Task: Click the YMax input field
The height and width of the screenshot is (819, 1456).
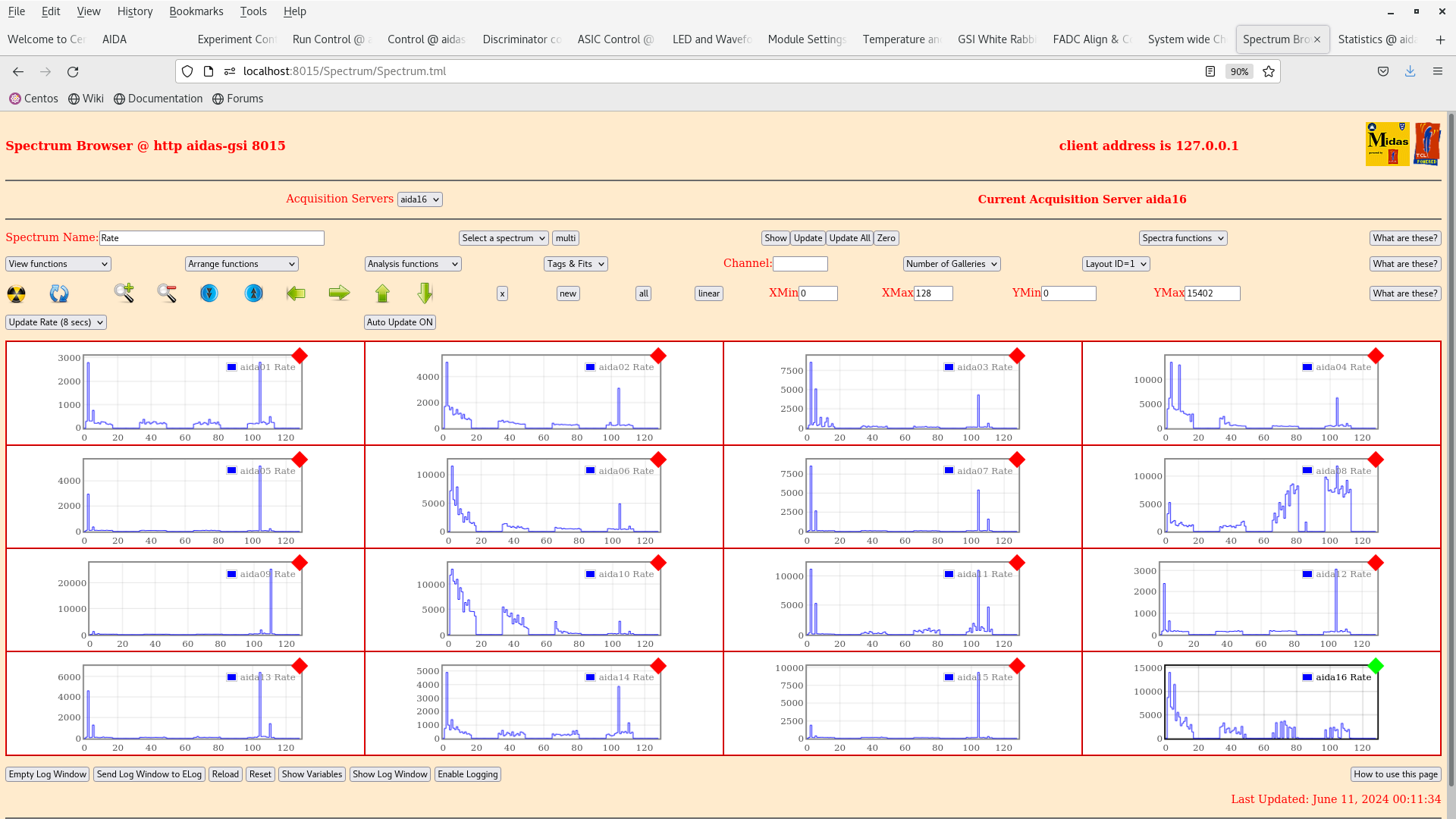Action: pyautogui.click(x=1212, y=293)
